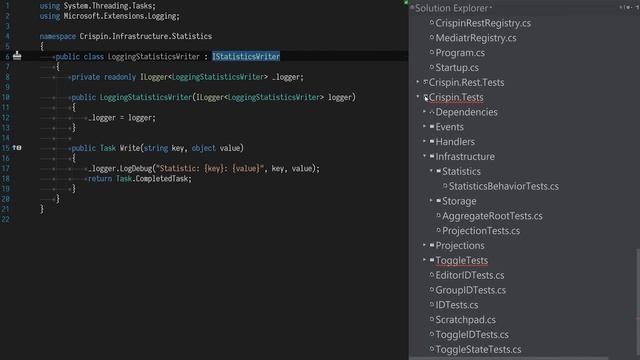The height and width of the screenshot is (360, 640).
Task: Click the file icon beside StatisticsBehaviorTests.cs
Action: (445, 186)
